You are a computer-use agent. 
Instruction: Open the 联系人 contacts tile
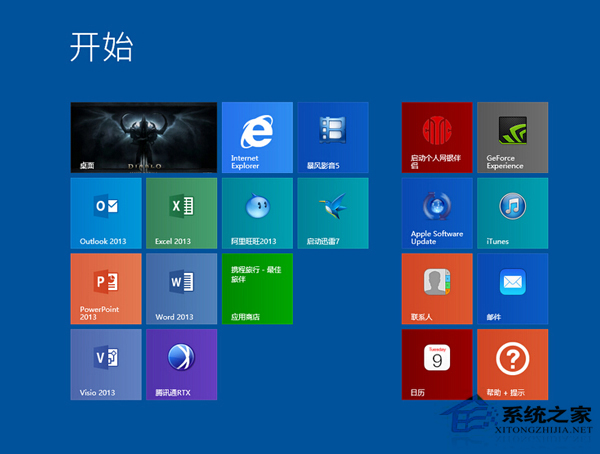[437, 289]
